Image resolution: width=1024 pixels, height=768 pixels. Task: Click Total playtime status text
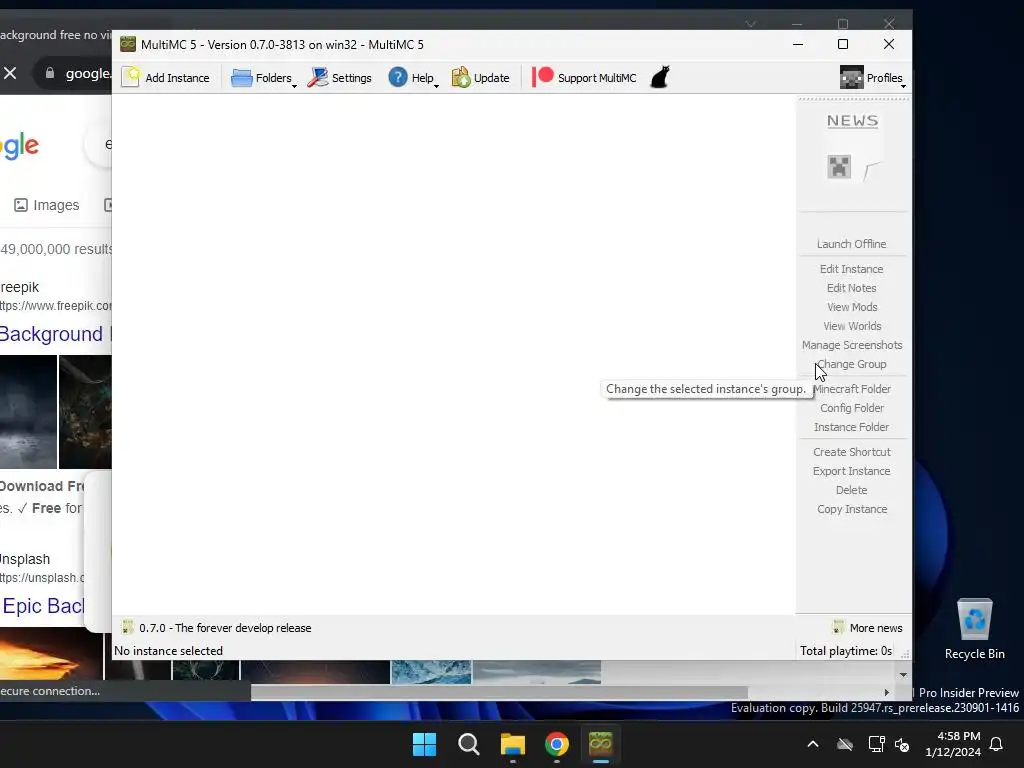(x=846, y=651)
